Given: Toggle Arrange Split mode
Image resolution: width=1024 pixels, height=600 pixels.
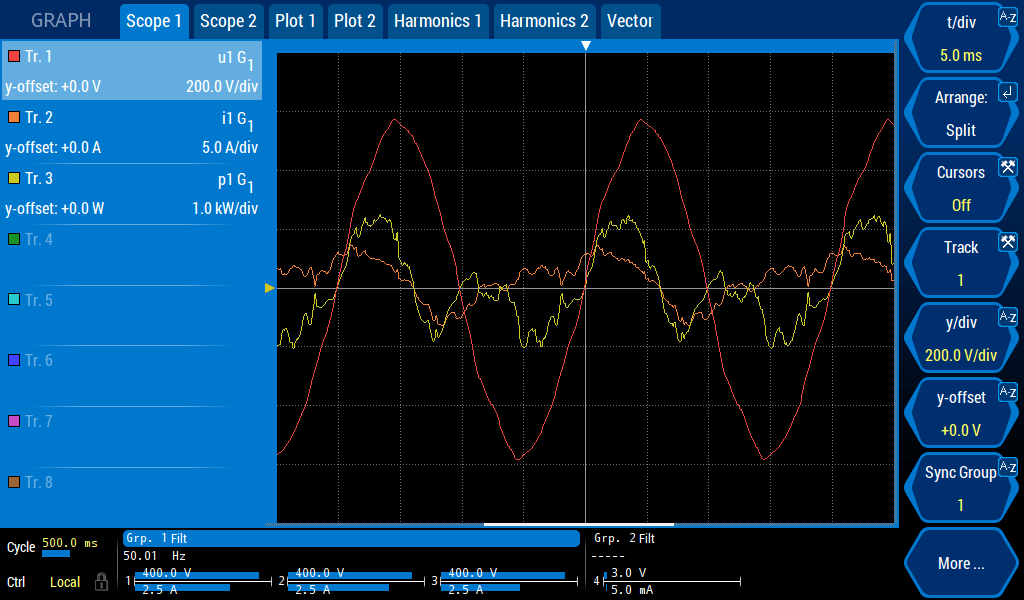Looking at the screenshot, I should (x=960, y=114).
